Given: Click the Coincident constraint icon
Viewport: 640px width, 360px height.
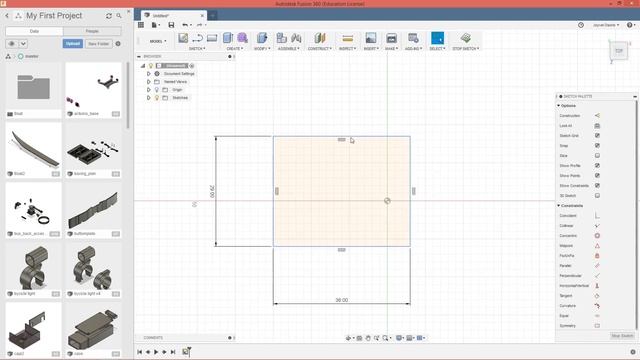Looking at the screenshot, I should (x=597, y=216).
